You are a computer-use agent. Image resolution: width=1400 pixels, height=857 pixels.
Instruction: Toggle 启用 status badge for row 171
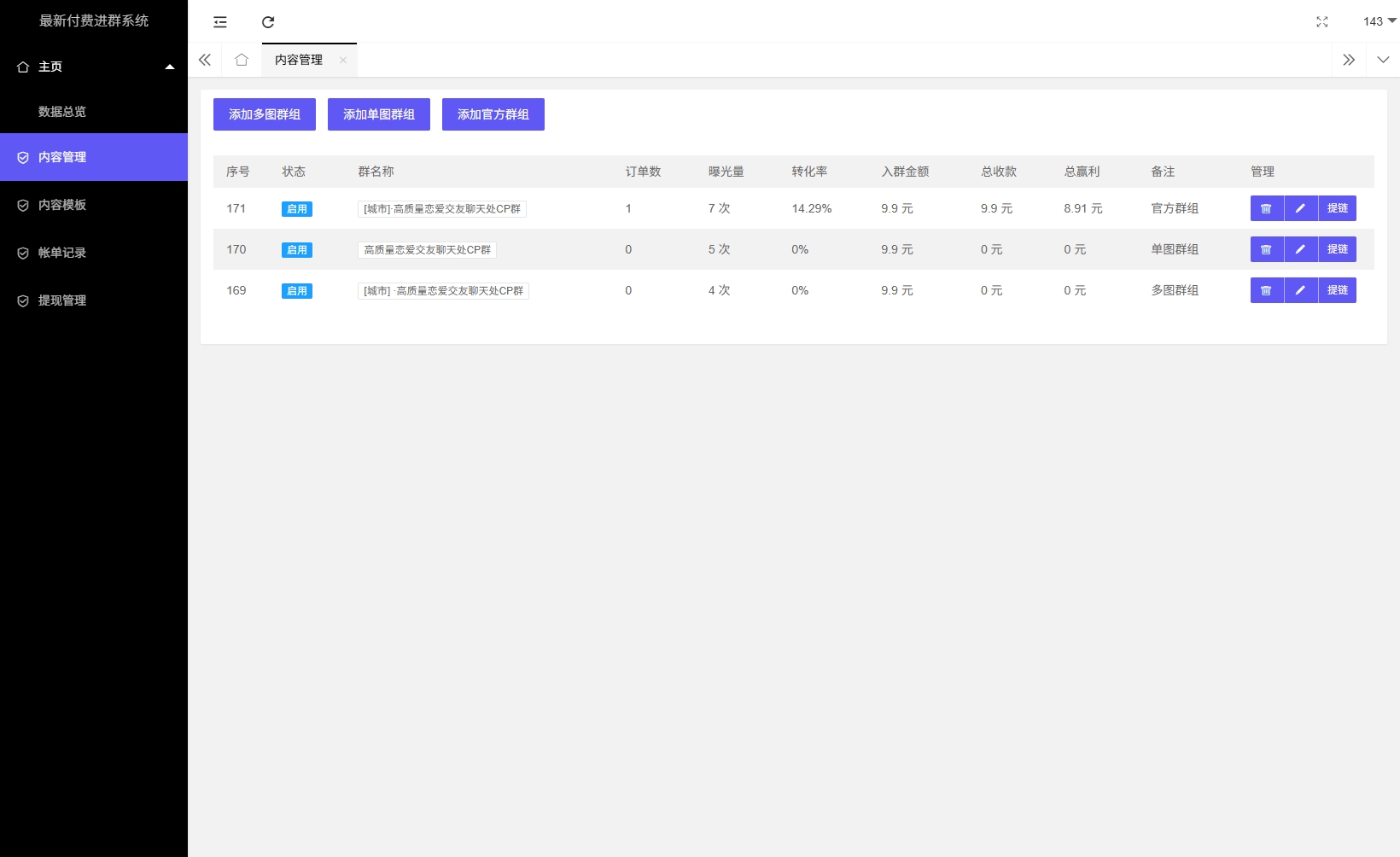296,209
